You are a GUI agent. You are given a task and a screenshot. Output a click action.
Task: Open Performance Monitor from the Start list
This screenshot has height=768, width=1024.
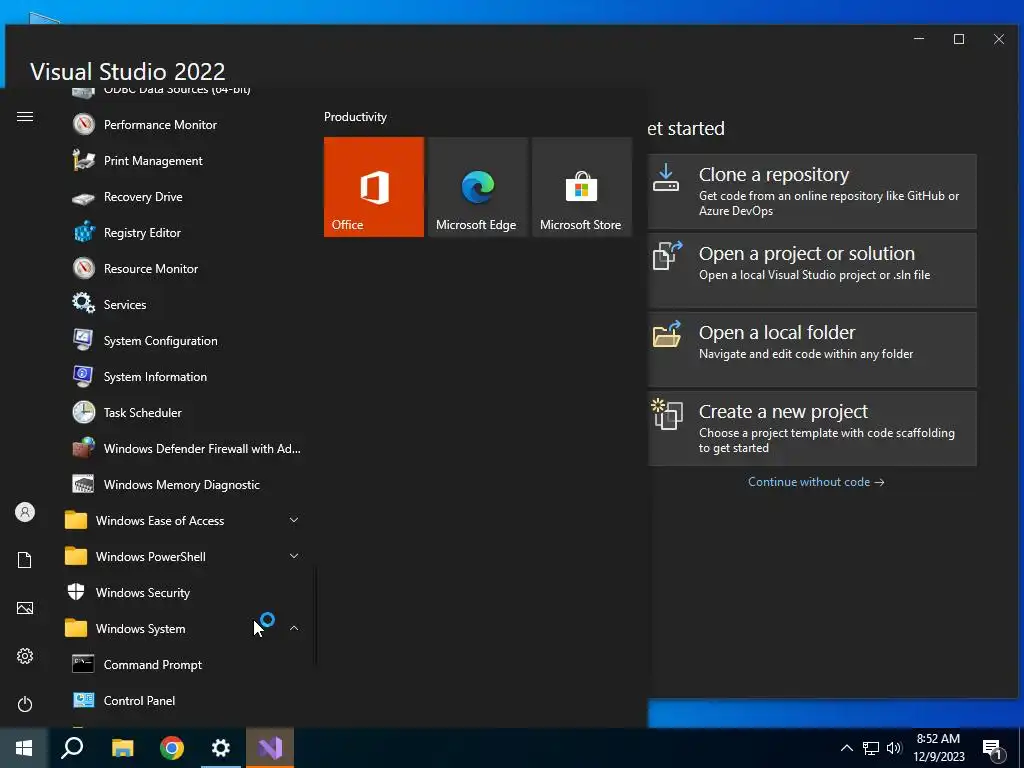[183, 125]
